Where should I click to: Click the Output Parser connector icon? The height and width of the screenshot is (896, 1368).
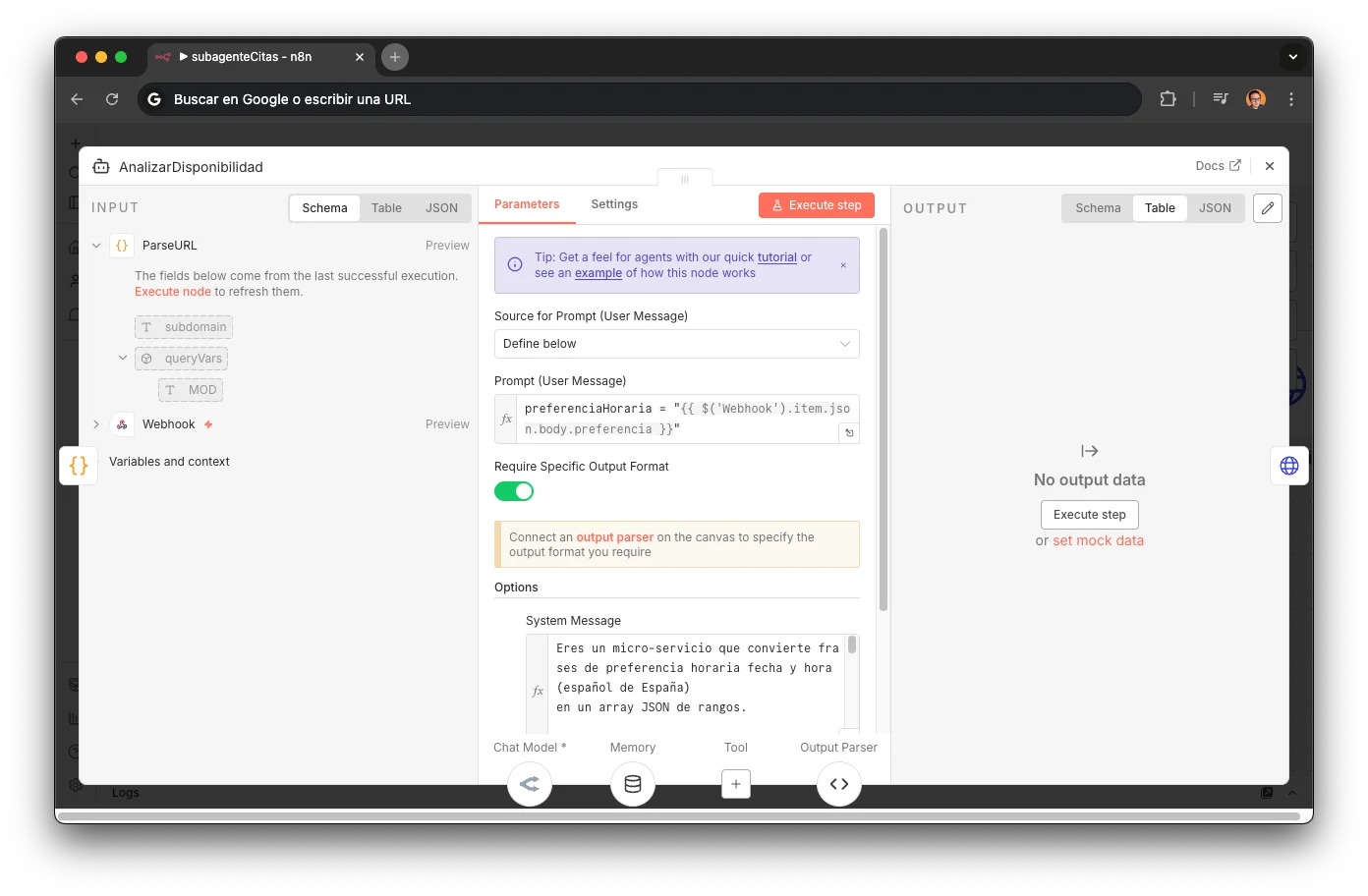coord(839,784)
